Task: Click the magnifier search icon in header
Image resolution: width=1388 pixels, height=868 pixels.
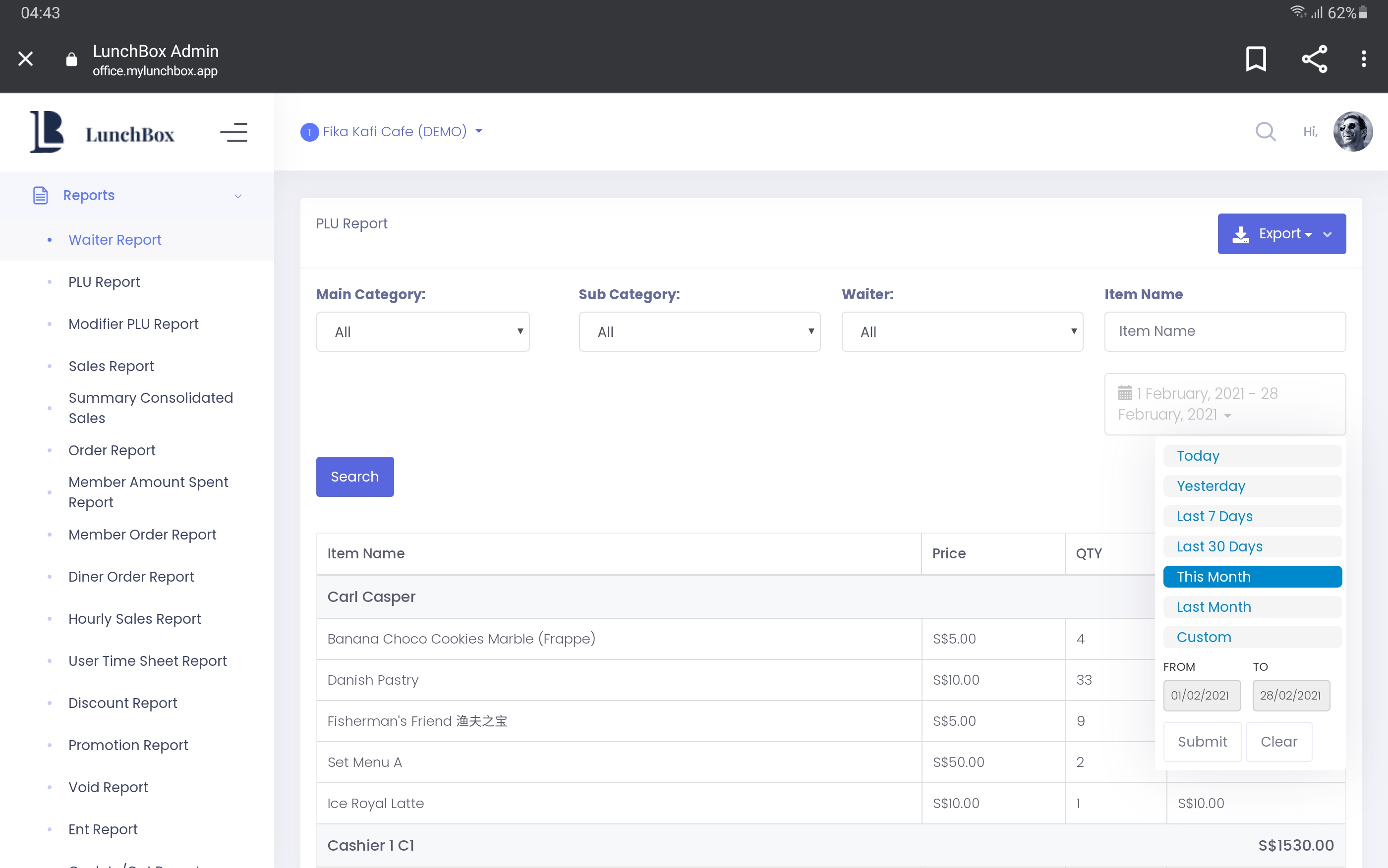Action: (x=1265, y=131)
